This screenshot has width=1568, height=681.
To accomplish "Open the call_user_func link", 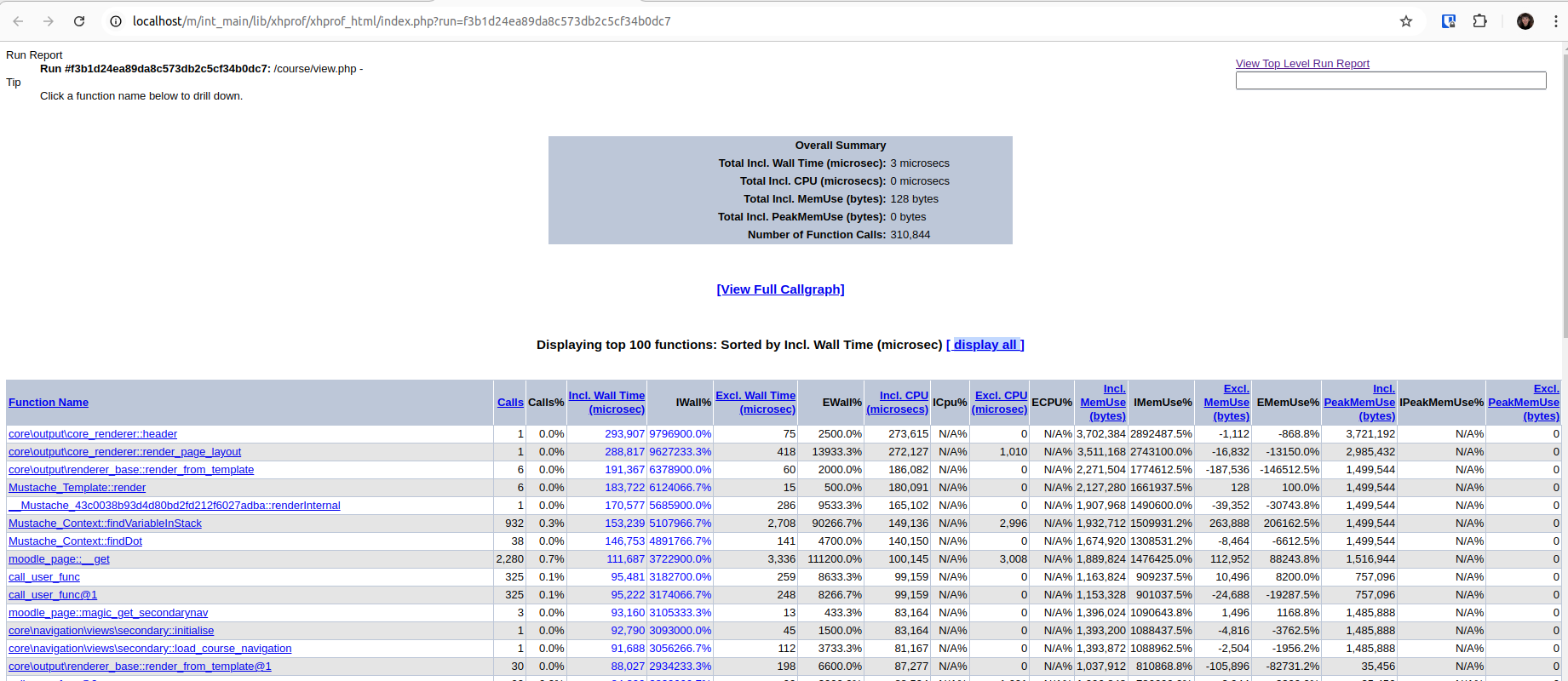I will click(x=44, y=577).
